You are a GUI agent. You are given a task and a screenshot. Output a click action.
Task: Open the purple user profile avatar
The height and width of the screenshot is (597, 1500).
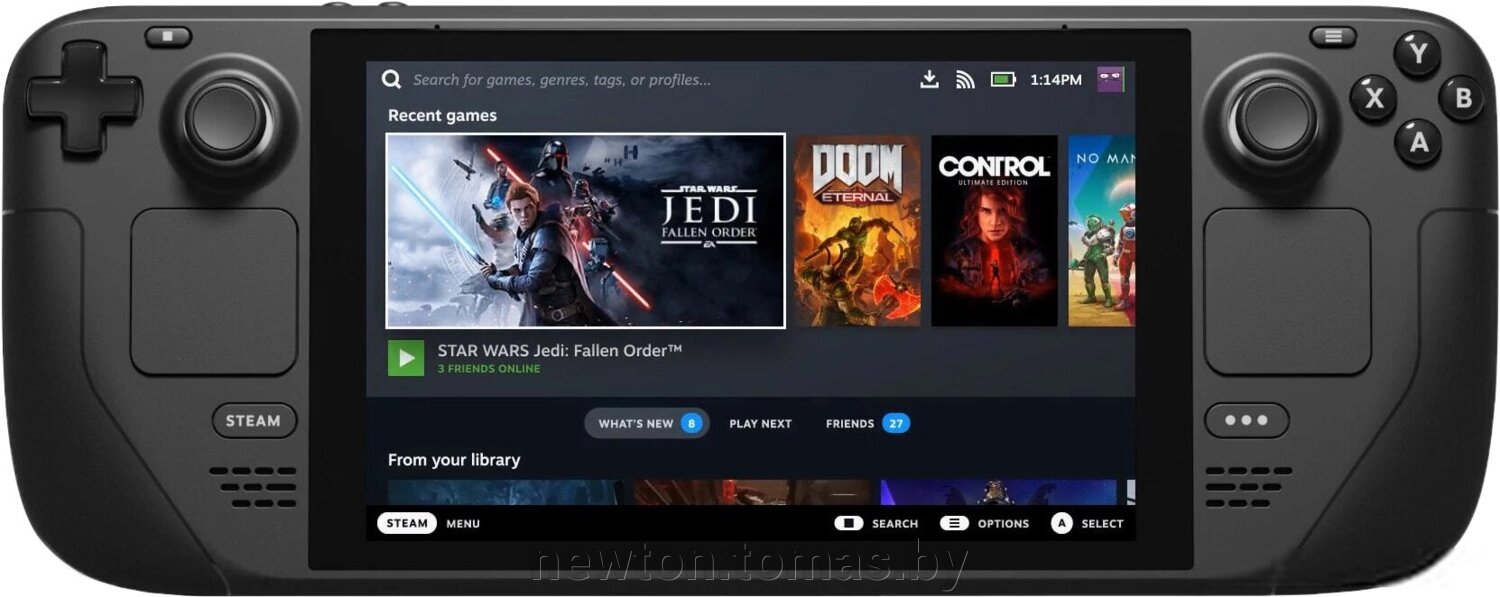coord(1110,80)
